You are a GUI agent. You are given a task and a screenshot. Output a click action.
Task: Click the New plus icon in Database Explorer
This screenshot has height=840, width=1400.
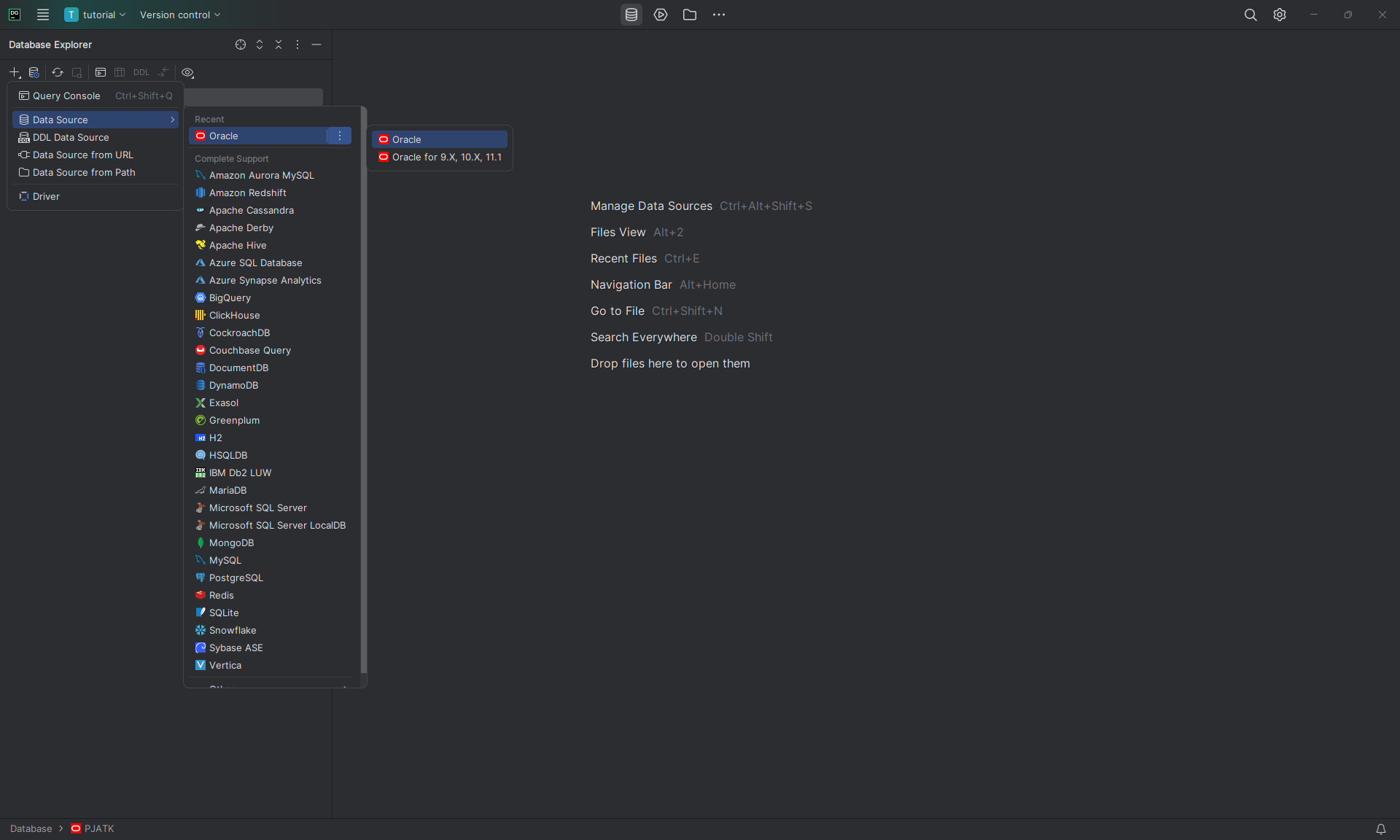[x=15, y=72]
